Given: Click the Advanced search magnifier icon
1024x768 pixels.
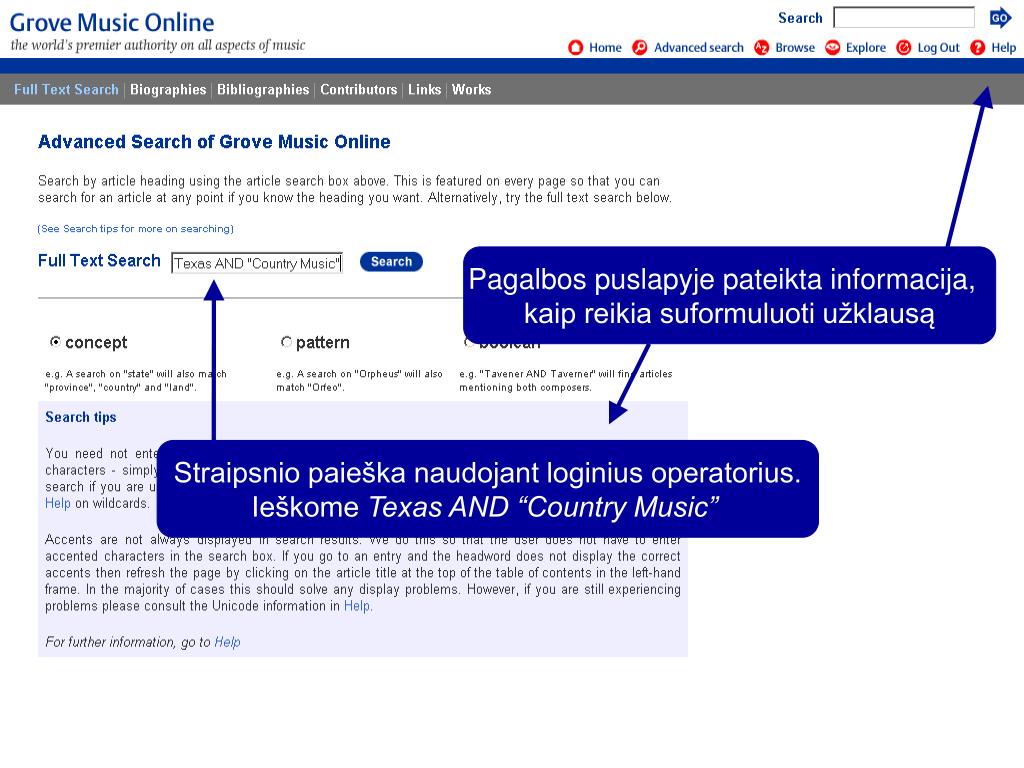Looking at the screenshot, I should click(640, 48).
